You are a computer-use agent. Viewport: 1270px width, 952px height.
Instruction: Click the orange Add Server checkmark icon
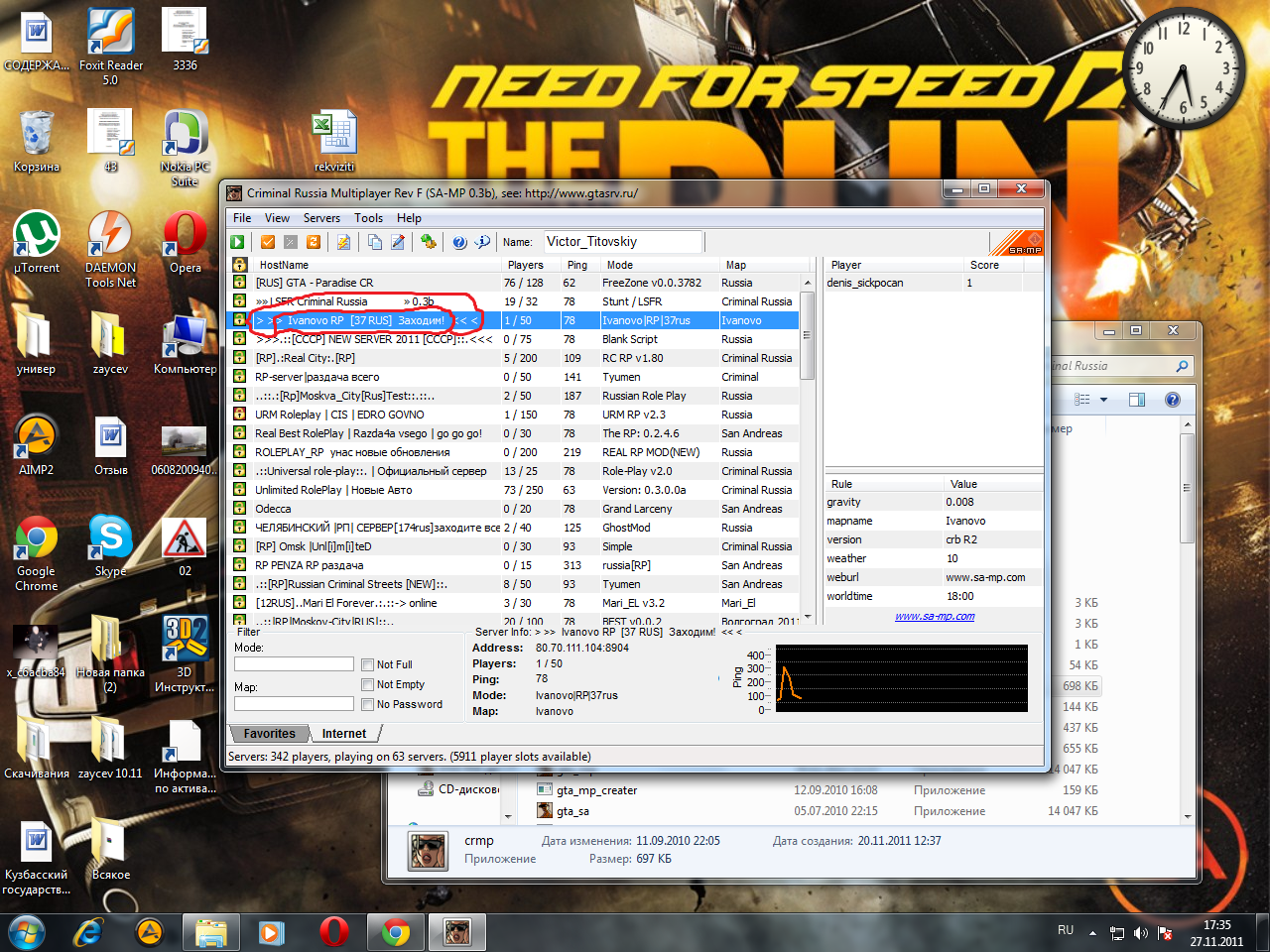click(x=268, y=242)
